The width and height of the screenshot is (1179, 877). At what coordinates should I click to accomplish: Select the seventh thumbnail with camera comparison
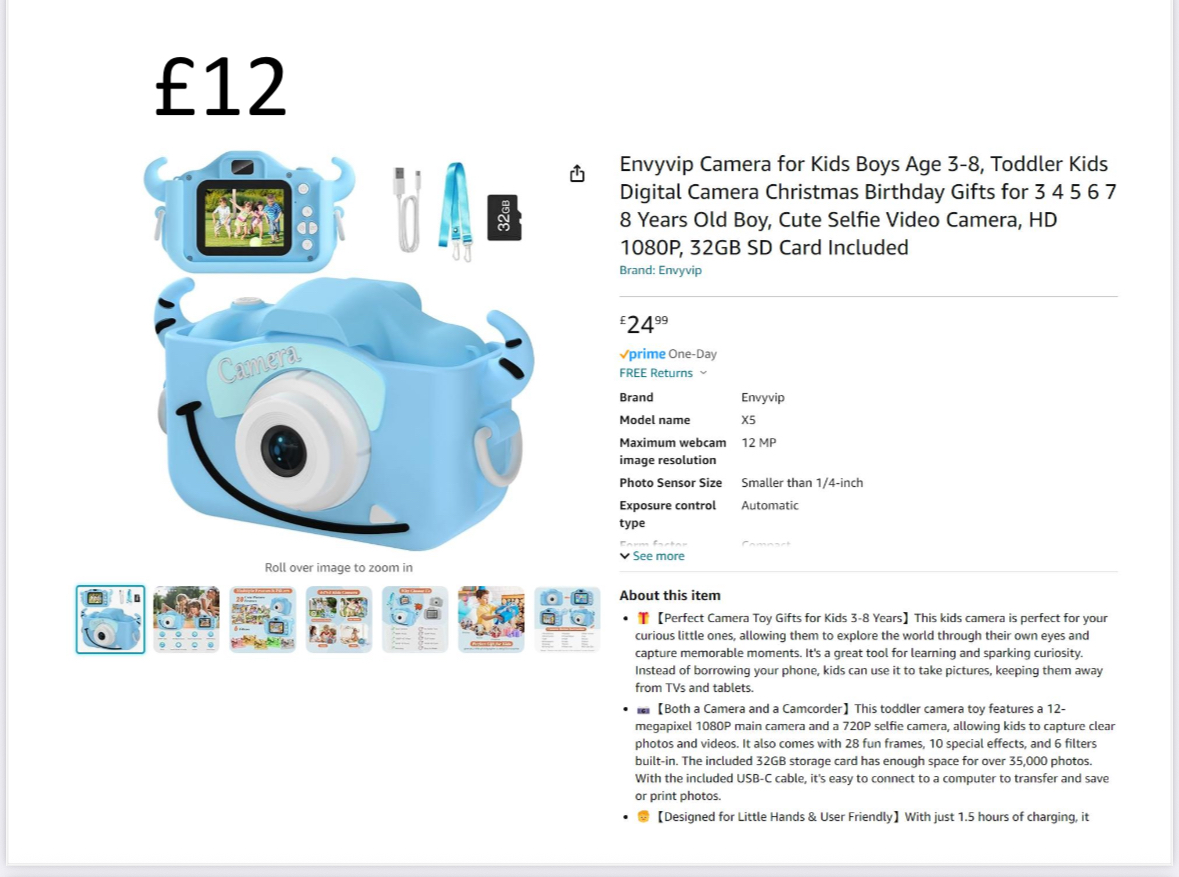tap(567, 620)
